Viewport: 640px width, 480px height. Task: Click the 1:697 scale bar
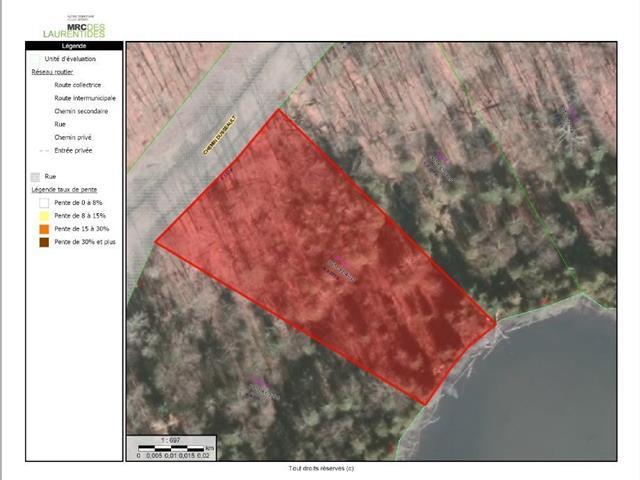[x=170, y=445]
